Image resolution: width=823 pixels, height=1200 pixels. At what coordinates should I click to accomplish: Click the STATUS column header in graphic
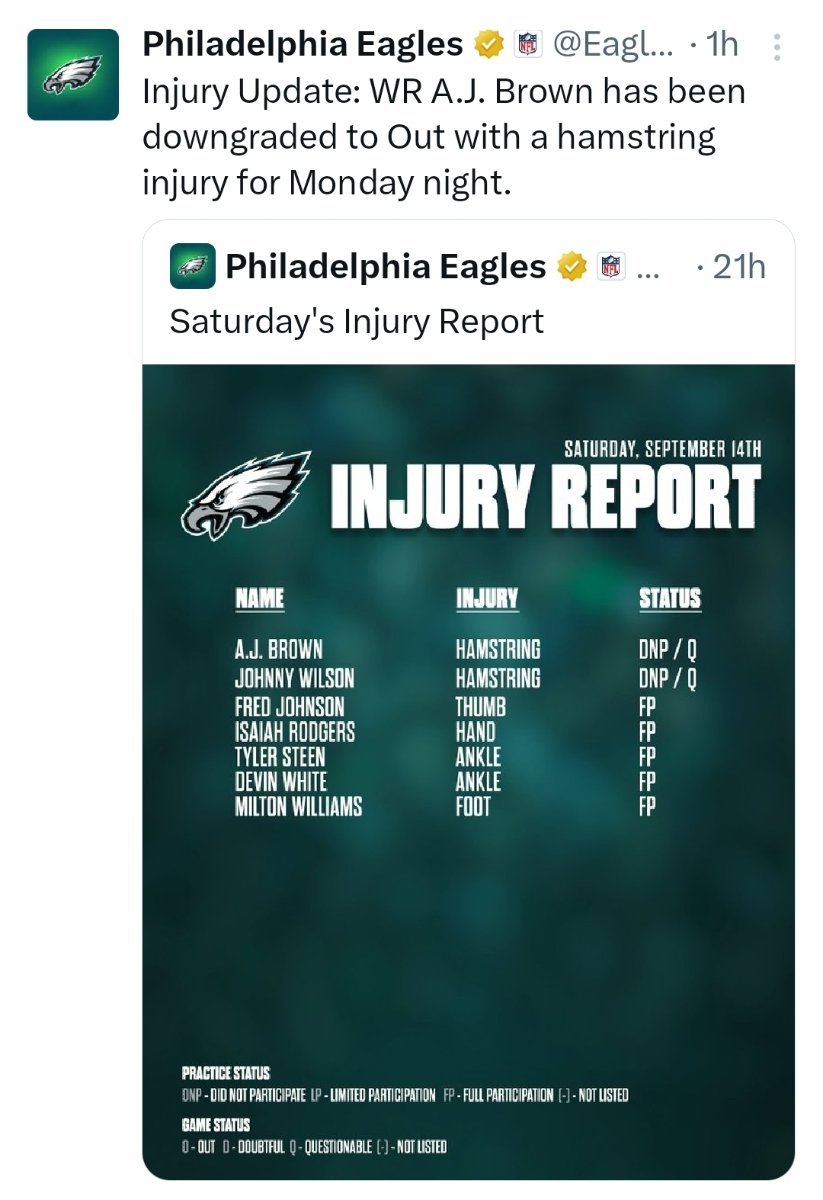[x=669, y=599]
